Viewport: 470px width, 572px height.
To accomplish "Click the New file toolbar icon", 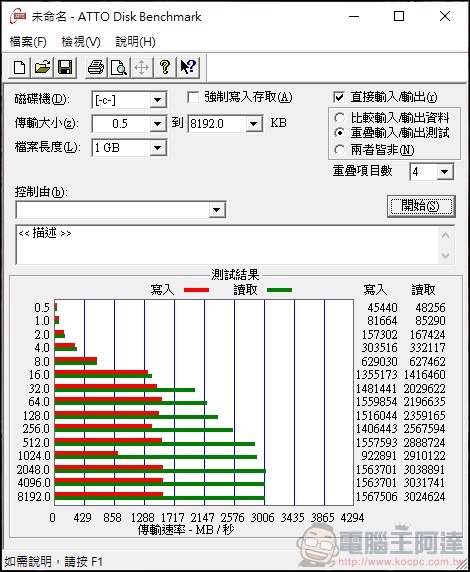I will (x=19, y=67).
